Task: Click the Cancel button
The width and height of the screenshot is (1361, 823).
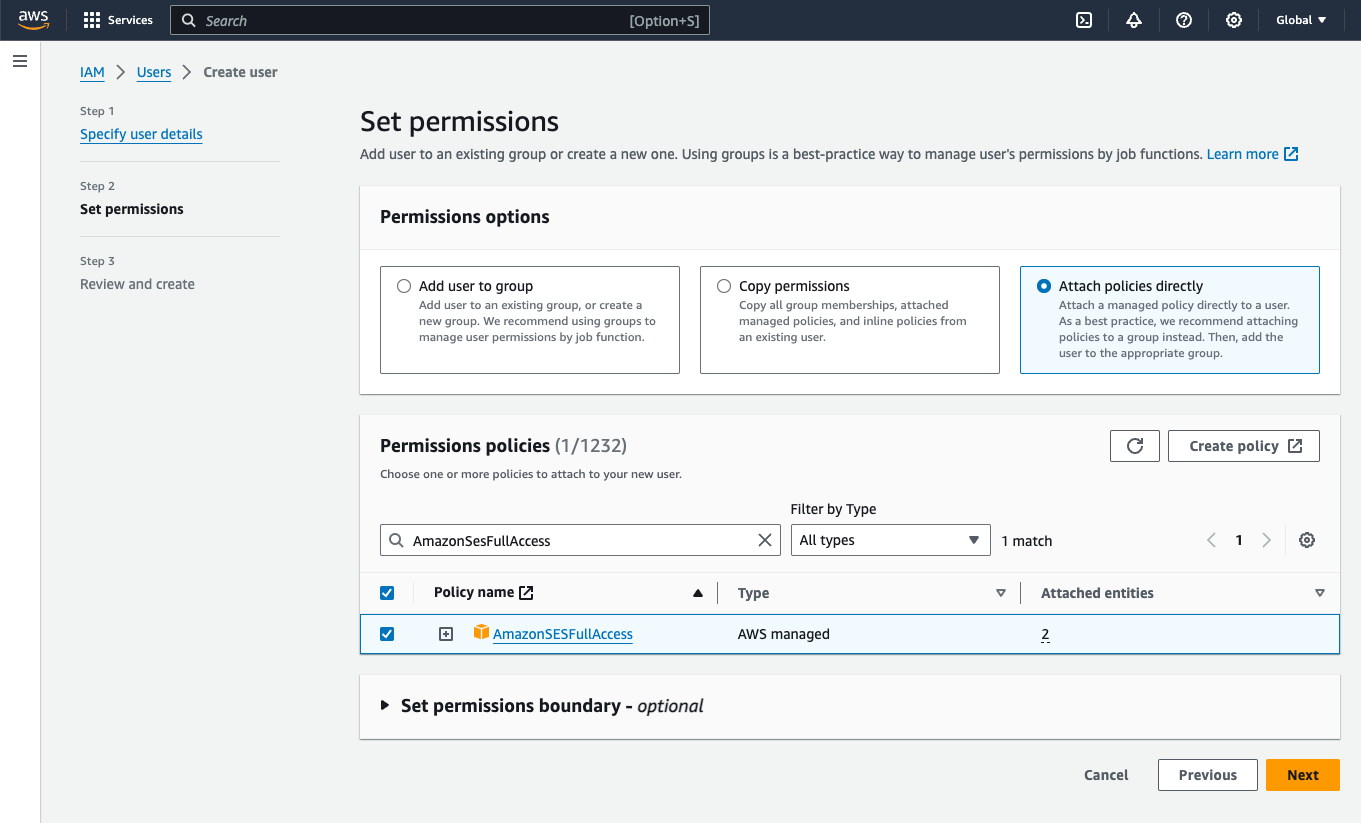Action: (x=1106, y=775)
